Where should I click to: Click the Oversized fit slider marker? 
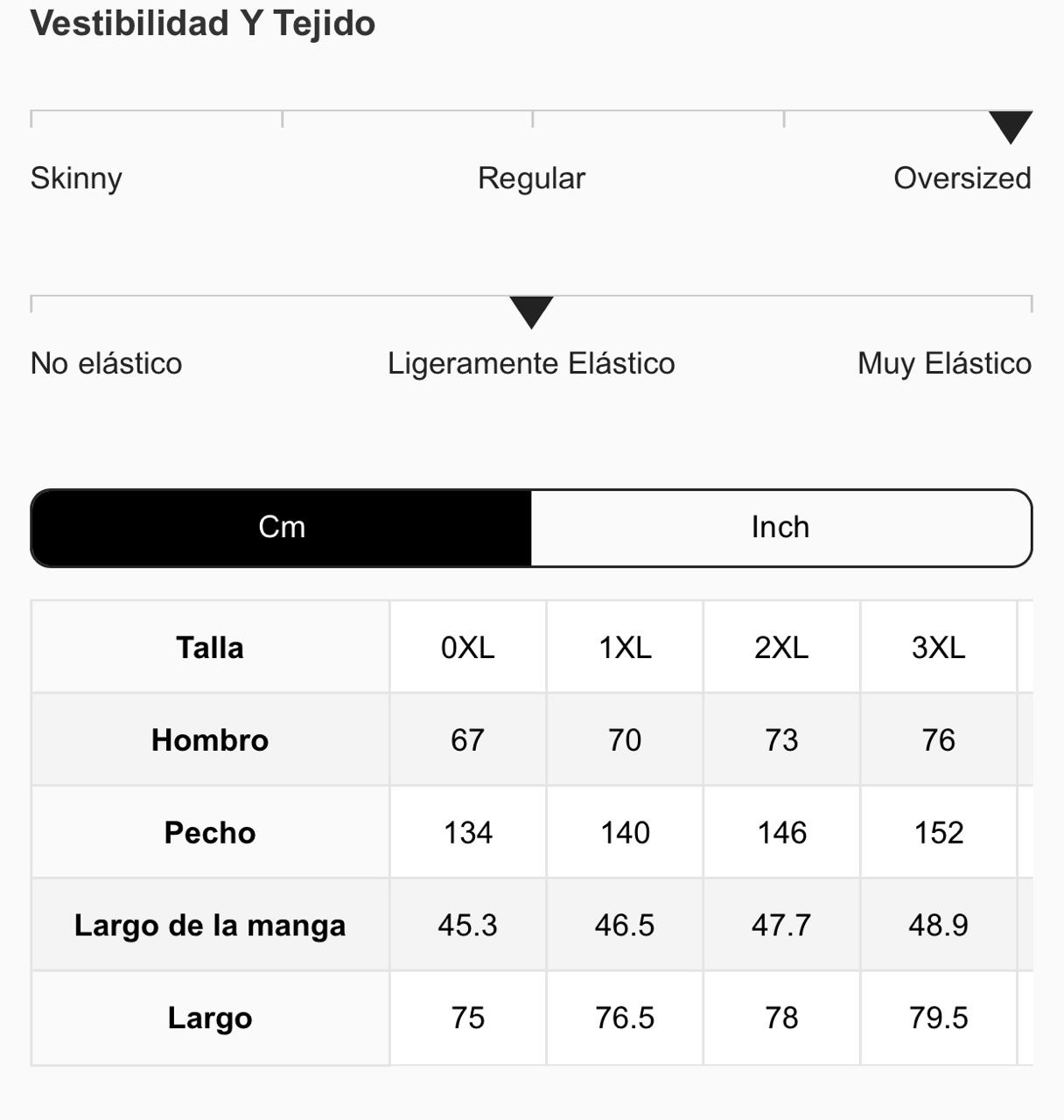[x=1010, y=127]
